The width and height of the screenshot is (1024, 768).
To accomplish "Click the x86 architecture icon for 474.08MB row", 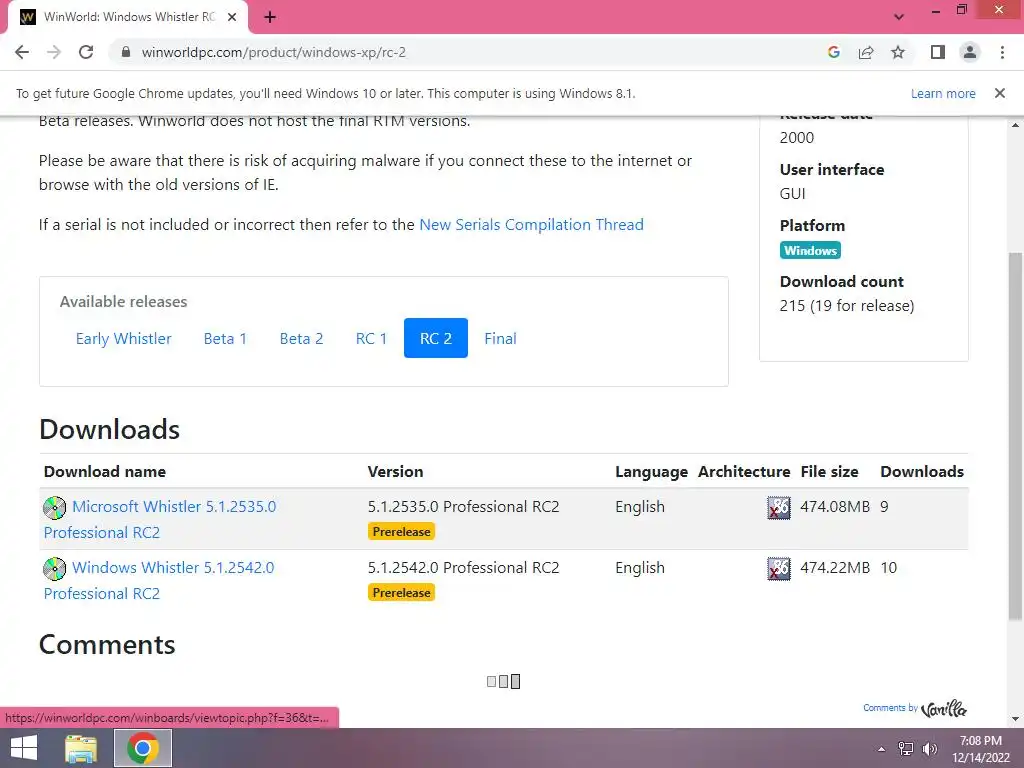I will [x=778, y=507].
